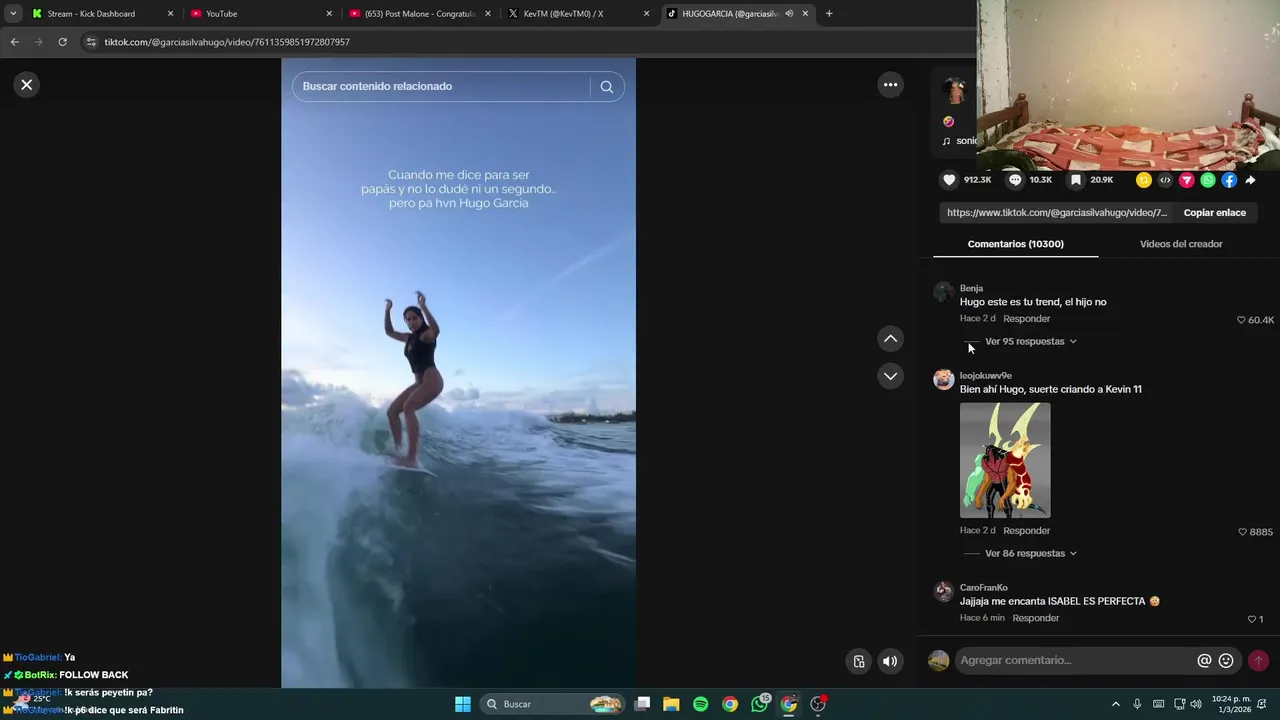Reload the page with refresh icon
This screenshot has width=1280, height=720.
62,42
